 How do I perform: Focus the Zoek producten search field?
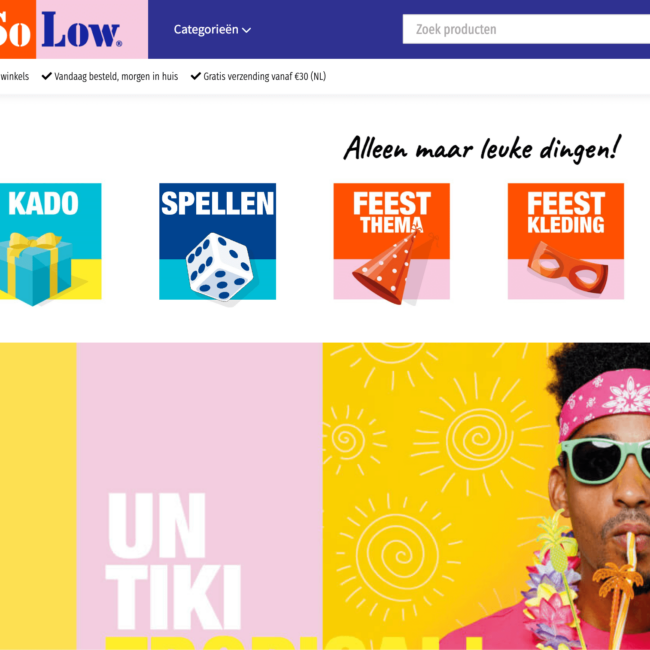(526, 29)
